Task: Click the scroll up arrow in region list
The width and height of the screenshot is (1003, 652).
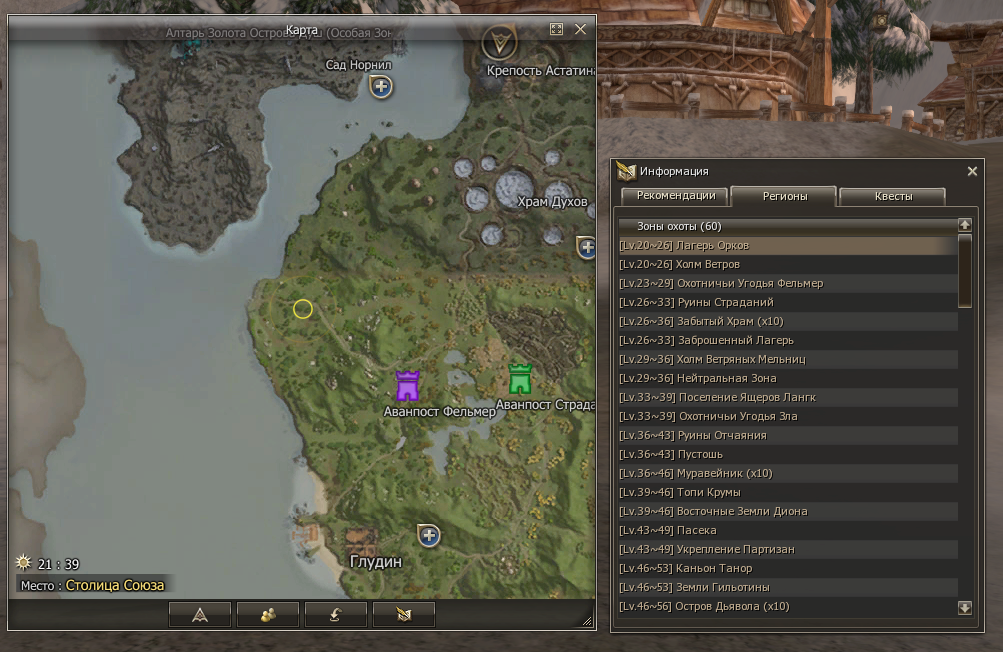Action: coord(964,226)
